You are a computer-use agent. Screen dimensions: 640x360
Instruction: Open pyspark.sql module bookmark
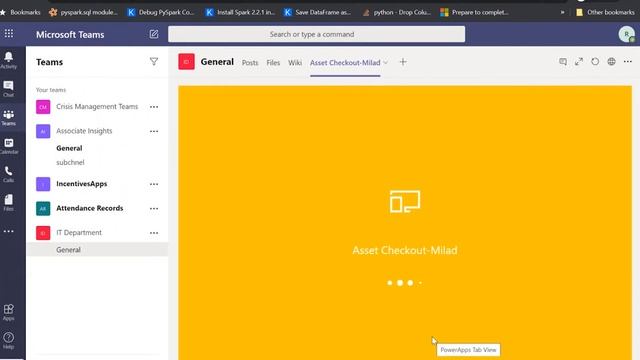pos(83,12)
